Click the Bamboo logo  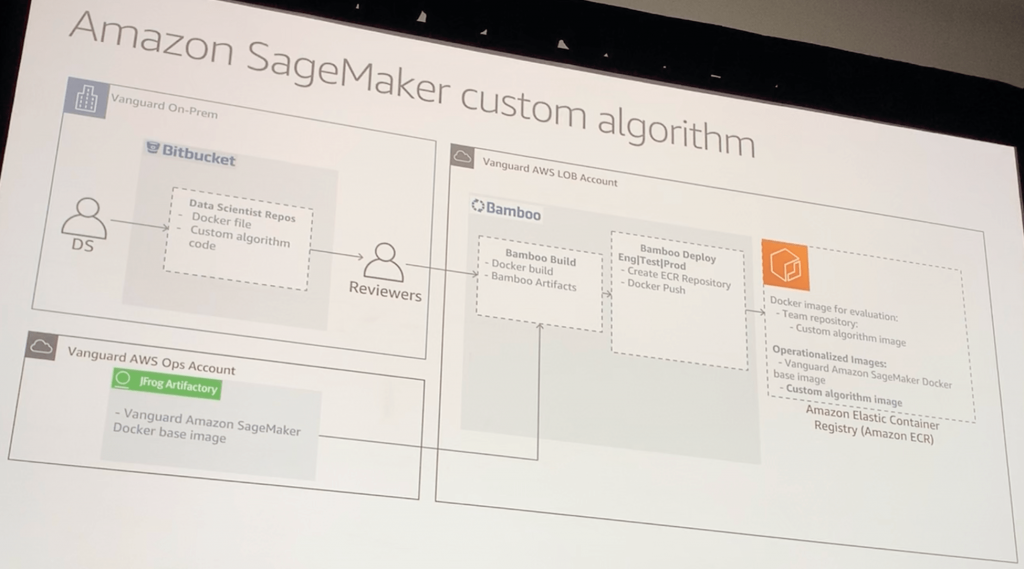(506, 210)
